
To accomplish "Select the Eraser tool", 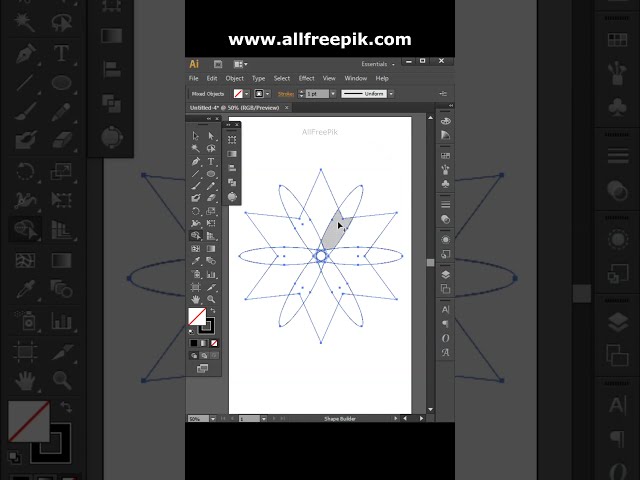I will (x=211, y=198).
